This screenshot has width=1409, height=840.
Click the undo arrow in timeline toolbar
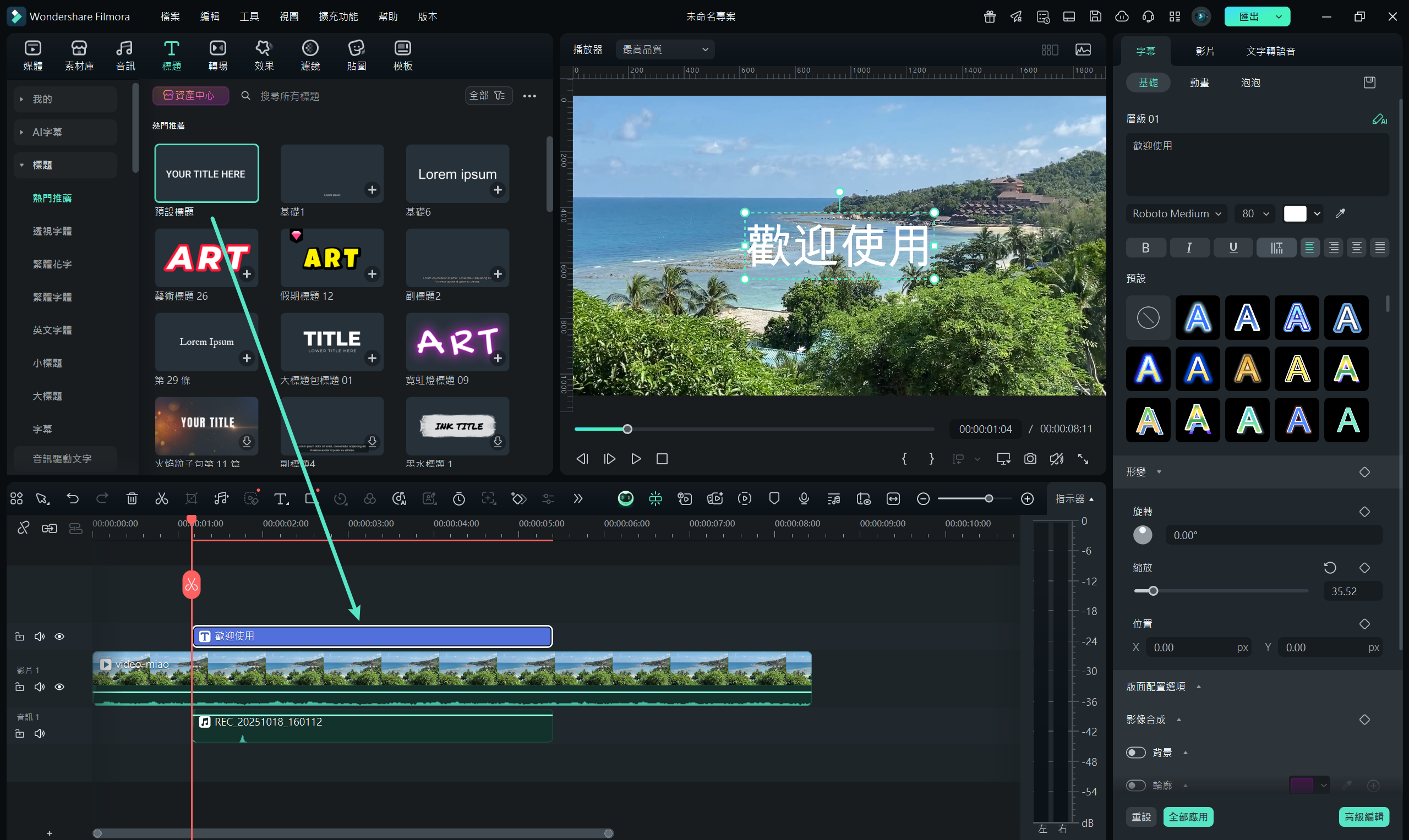click(73, 499)
